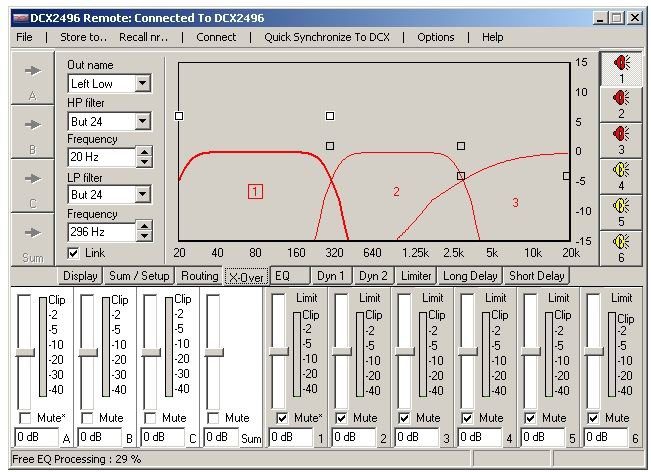Screen dimensions: 651x472
Task: Open the File menu
Action: pyautogui.click(x=24, y=37)
